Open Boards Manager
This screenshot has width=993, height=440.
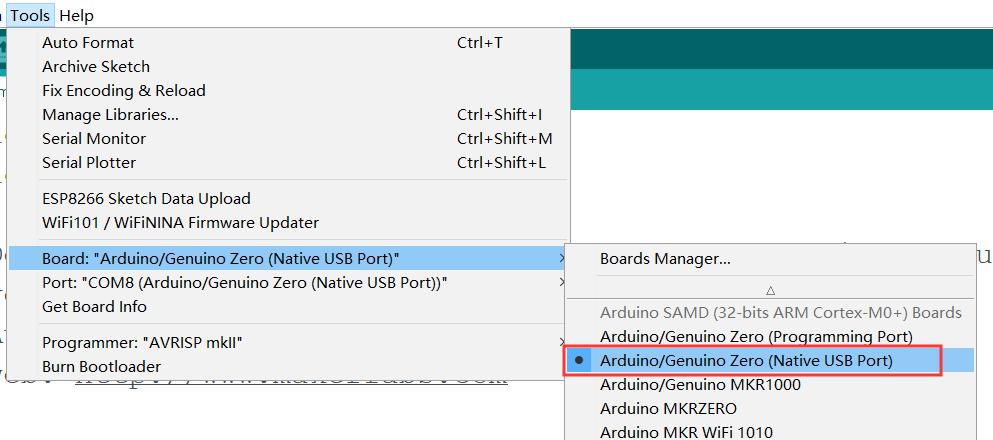[x=665, y=259]
